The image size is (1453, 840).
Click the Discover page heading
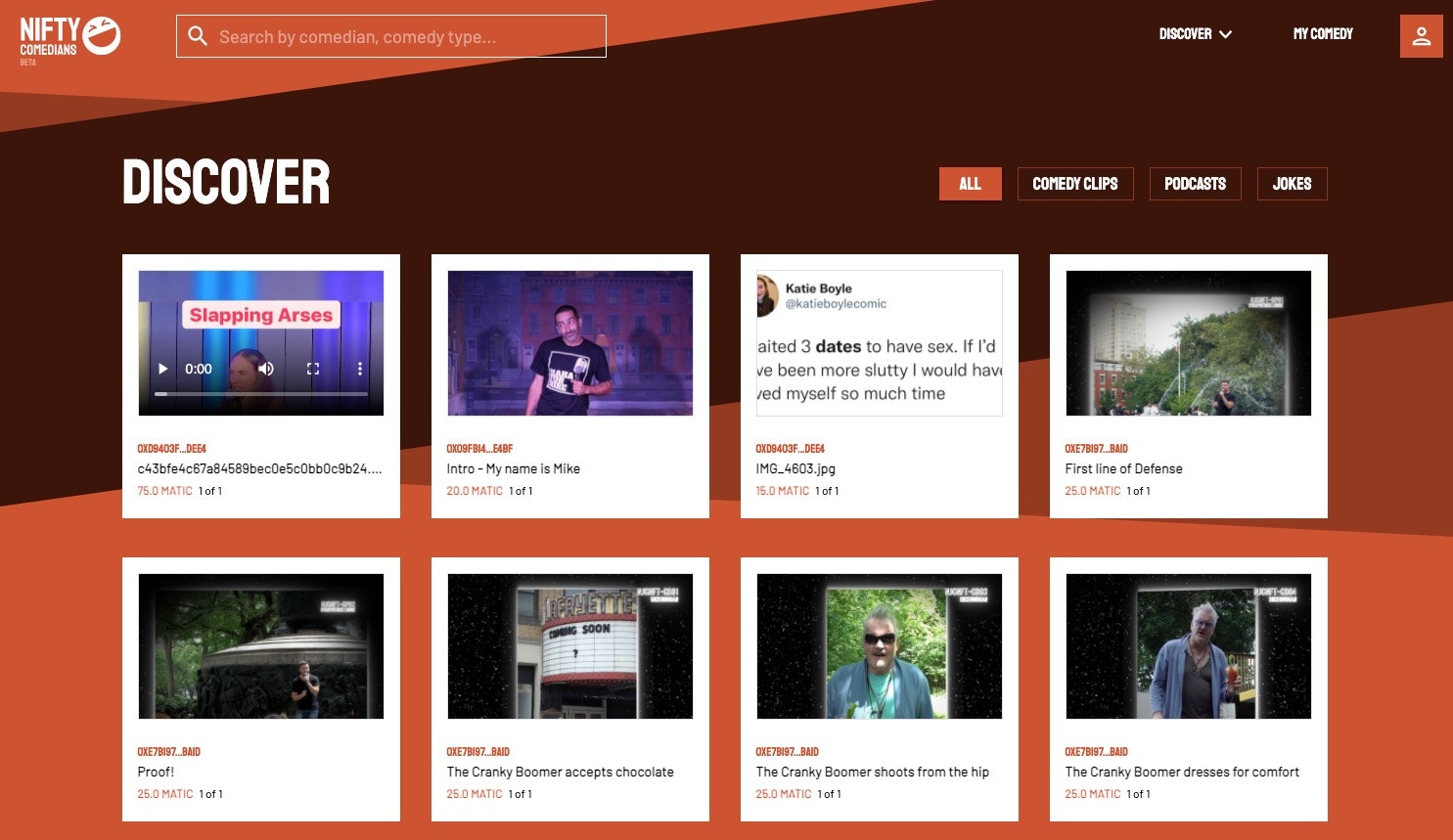(x=226, y=183)
